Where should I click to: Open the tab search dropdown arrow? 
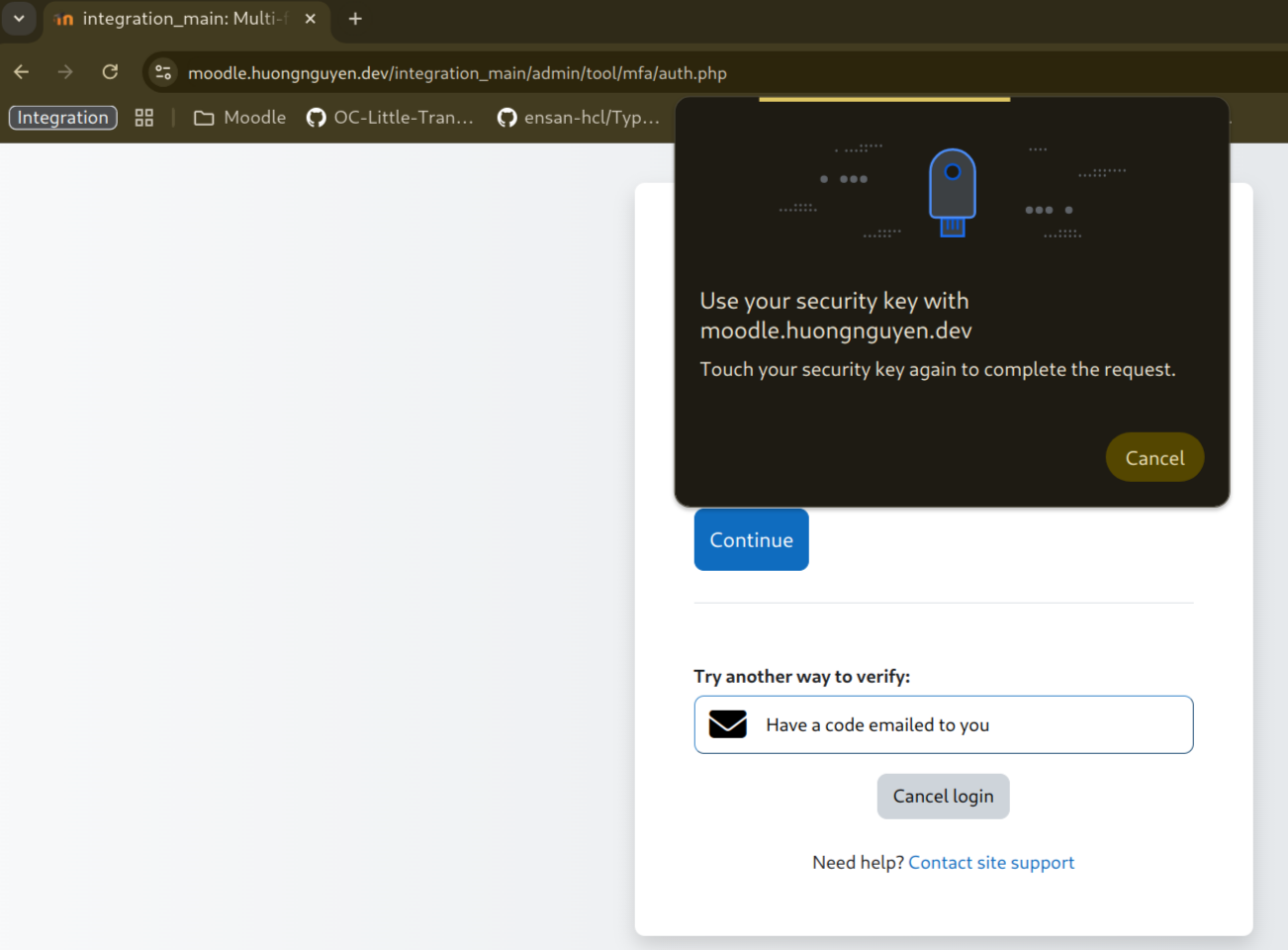click(x=19, y=19)
